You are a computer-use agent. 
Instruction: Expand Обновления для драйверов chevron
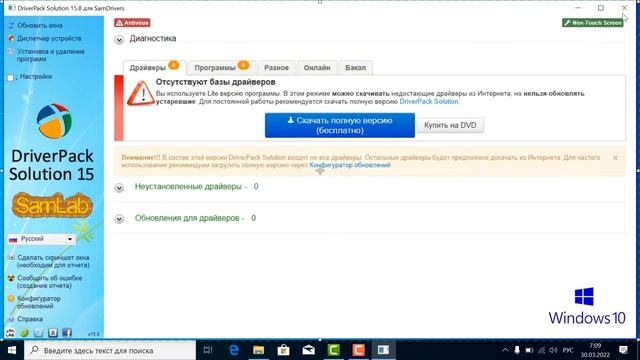coord(119,219)
